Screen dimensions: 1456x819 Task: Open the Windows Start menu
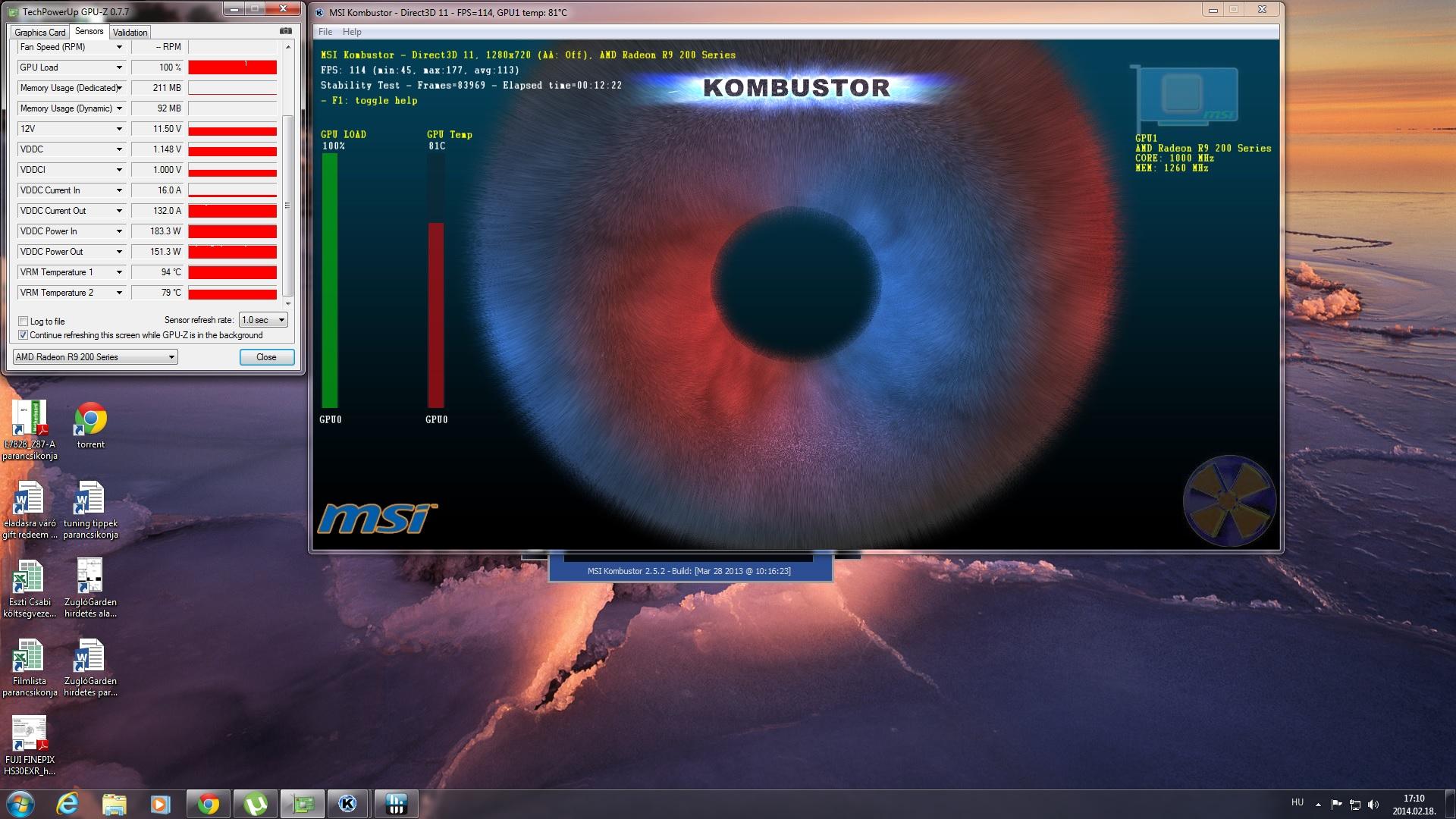pos(20,804)
